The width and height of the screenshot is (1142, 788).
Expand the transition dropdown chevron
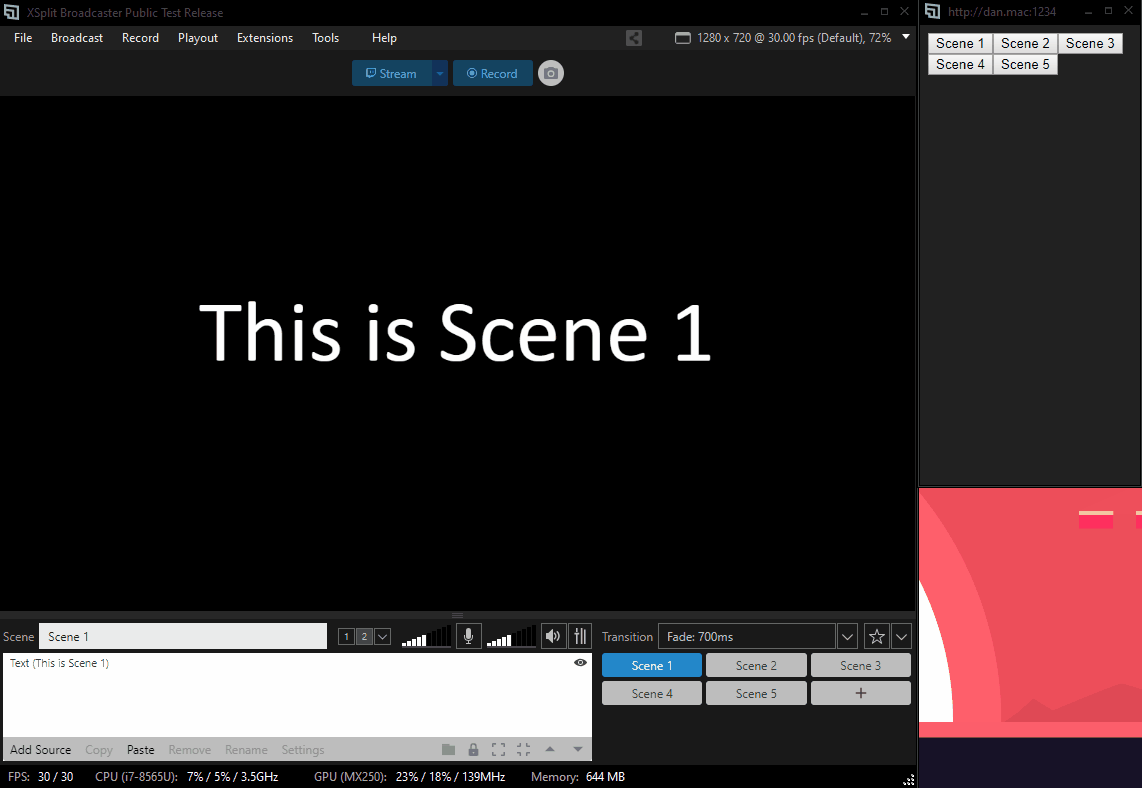(847, 637)
